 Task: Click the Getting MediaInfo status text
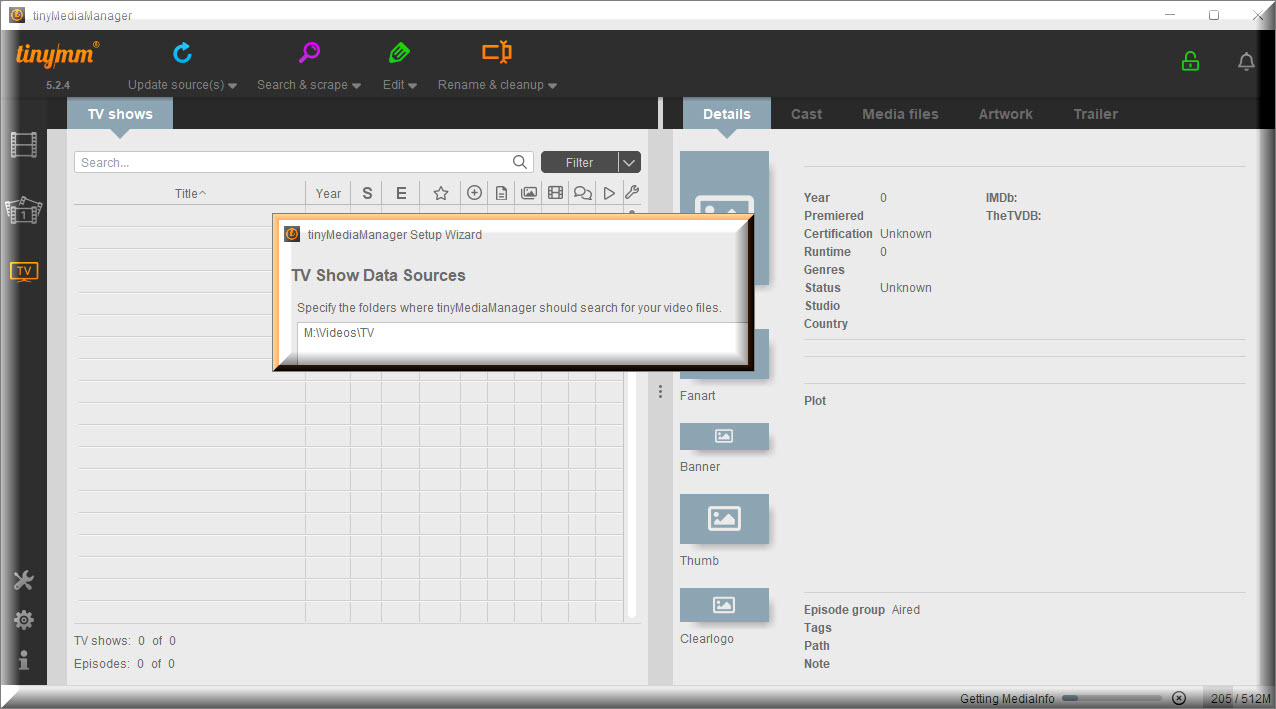coord(1007,698)
